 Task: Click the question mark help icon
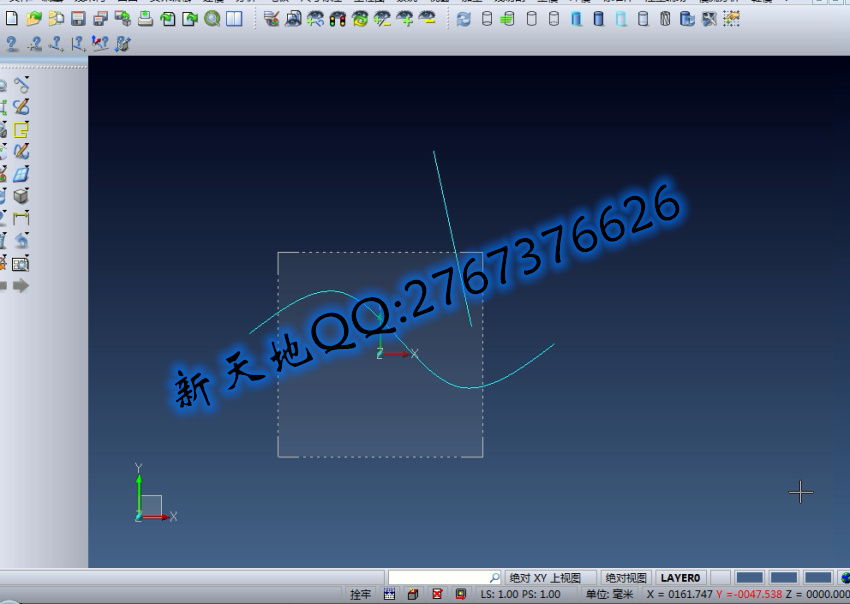[12, 44]
